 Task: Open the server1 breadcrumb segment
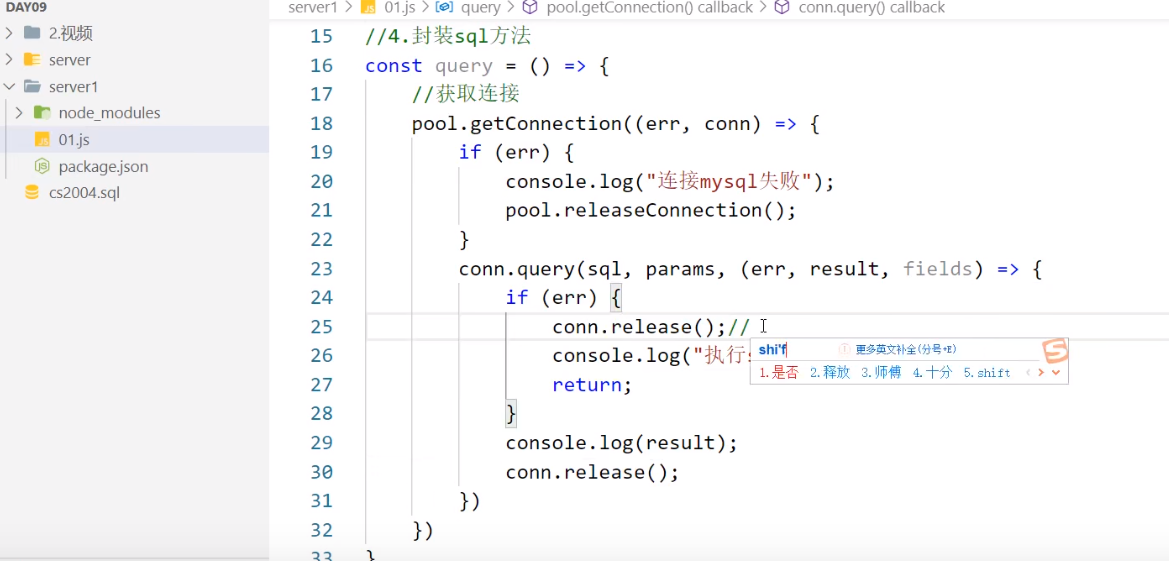pos(311,7)
